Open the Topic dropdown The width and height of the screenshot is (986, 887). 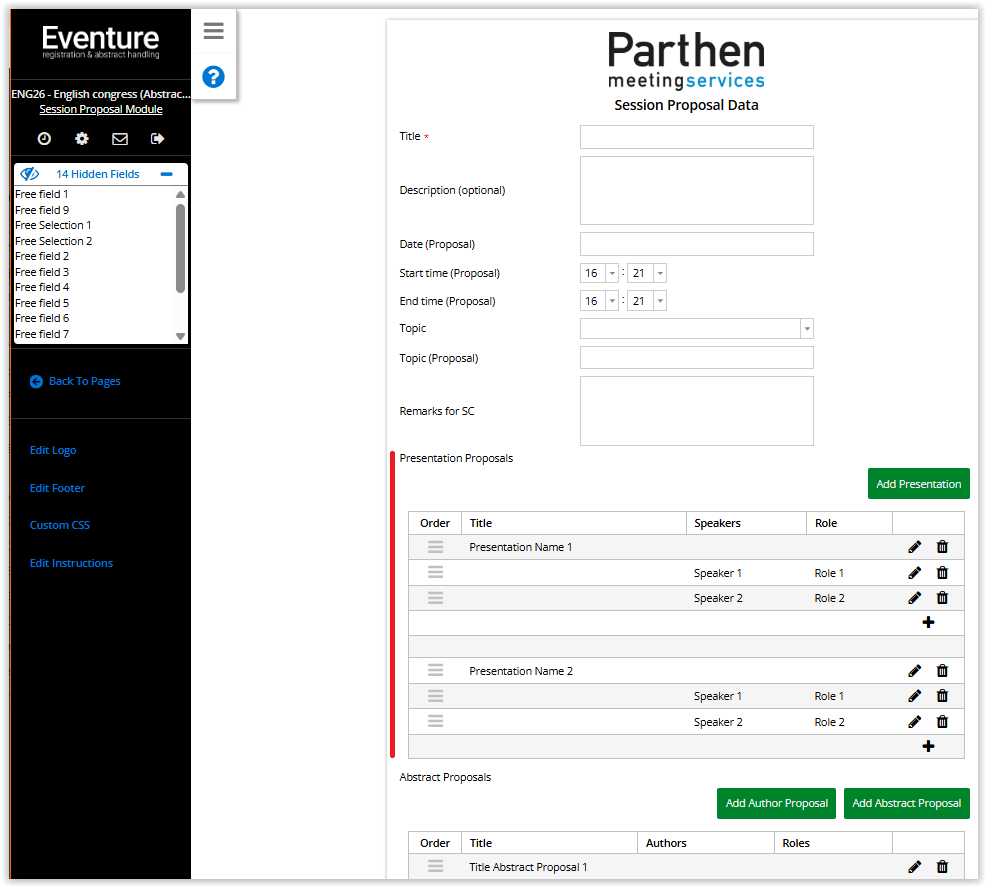pyautogui.click(x=806, y=329)
